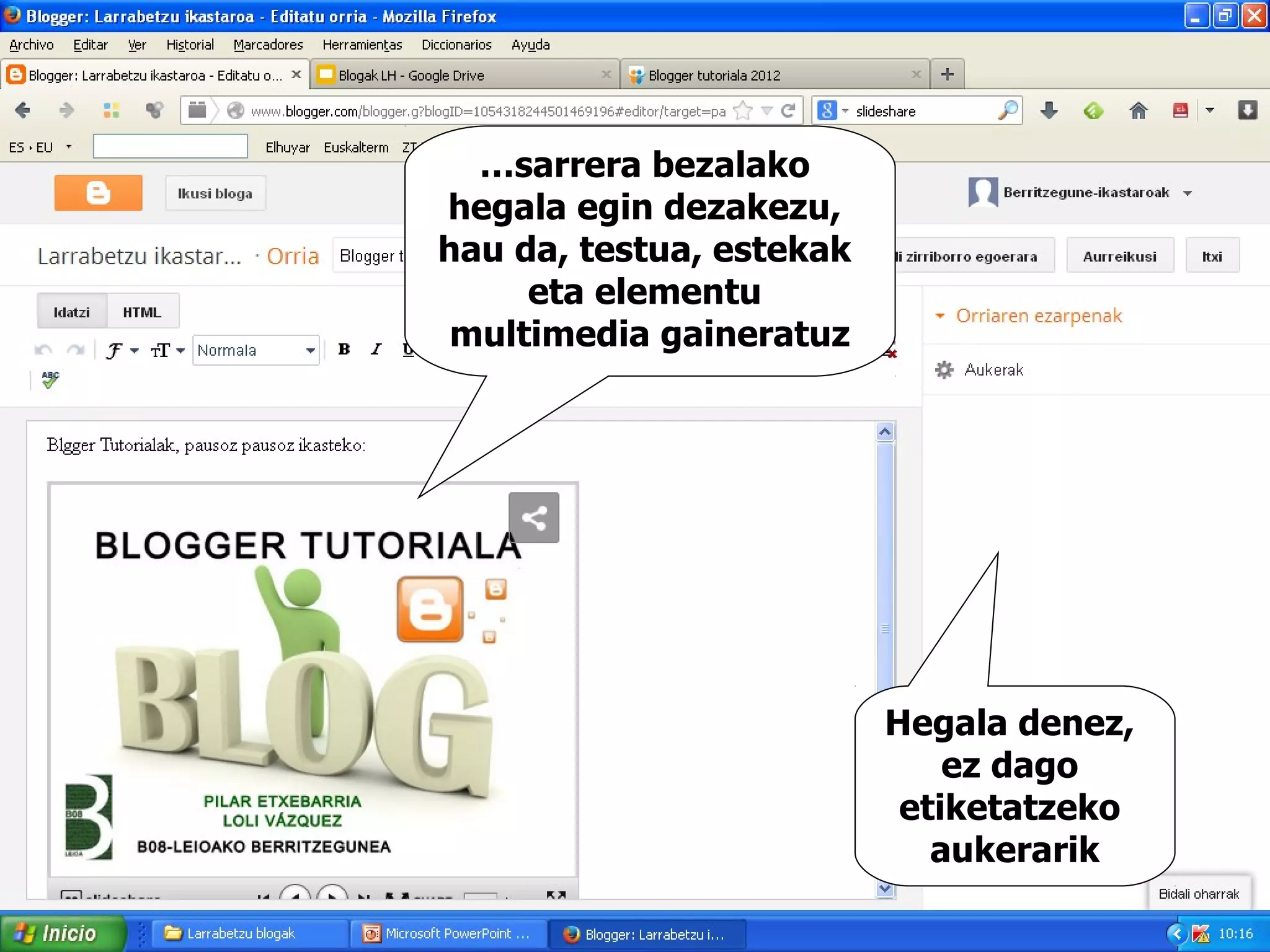Open the Normala paragraph style dropdown
The height and width of the screenshot is (952, 1270).
pos(256,350)
